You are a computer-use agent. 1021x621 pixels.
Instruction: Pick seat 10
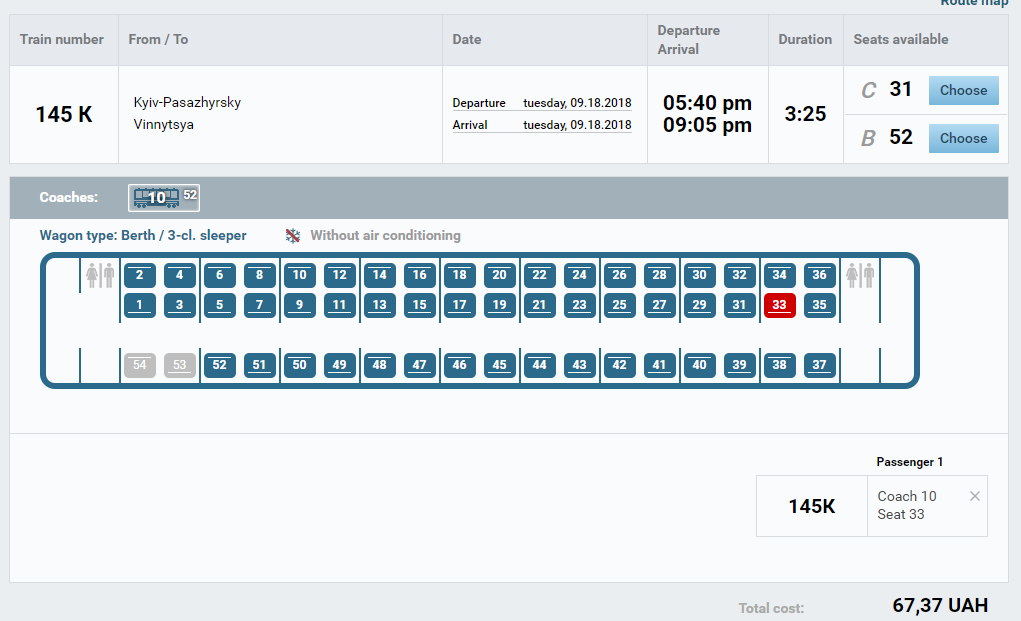pyautogui.click(x=300, y=275)
